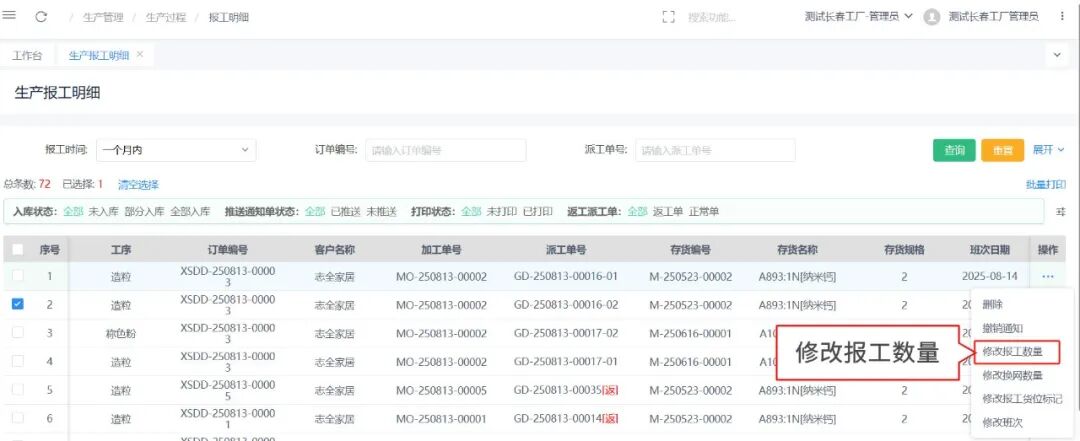Click 生产管理 in the breadcrumb
This screenshot has height=441, width=1080.
[103, 17]
